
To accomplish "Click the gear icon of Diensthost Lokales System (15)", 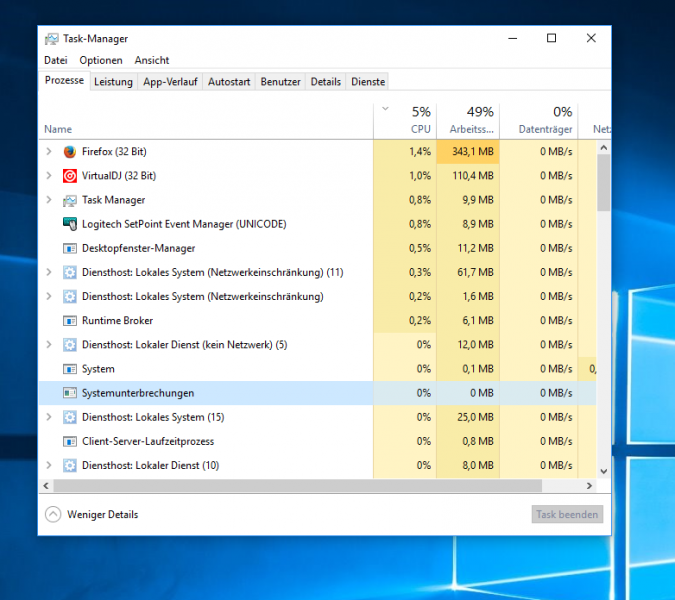I will coord(70,417).
